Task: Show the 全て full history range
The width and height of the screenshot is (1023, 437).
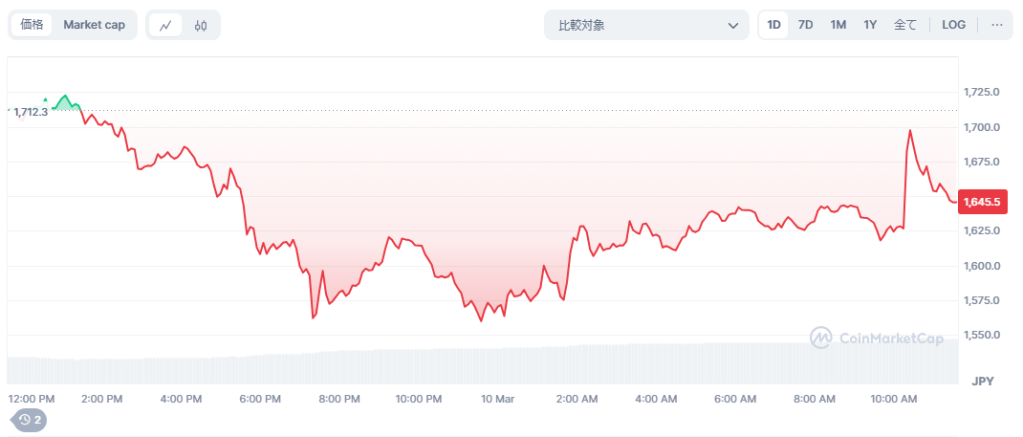Action: click(x=905, y=25)
